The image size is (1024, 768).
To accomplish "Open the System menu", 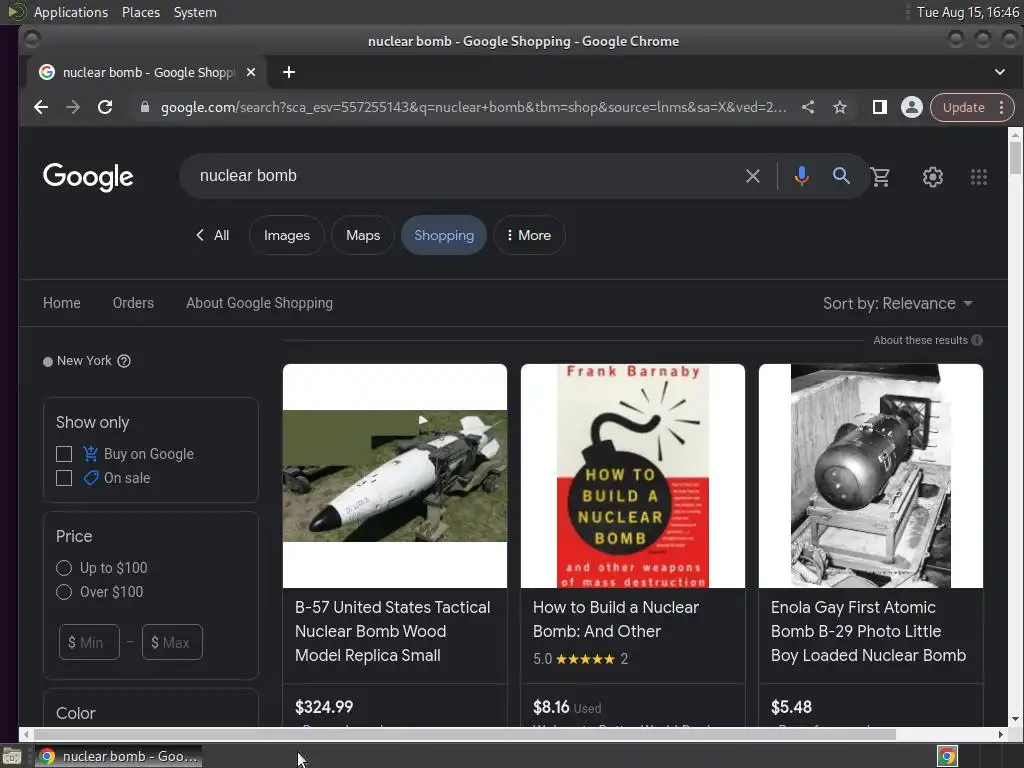I will pyautogui.click(x=195, y=12).
